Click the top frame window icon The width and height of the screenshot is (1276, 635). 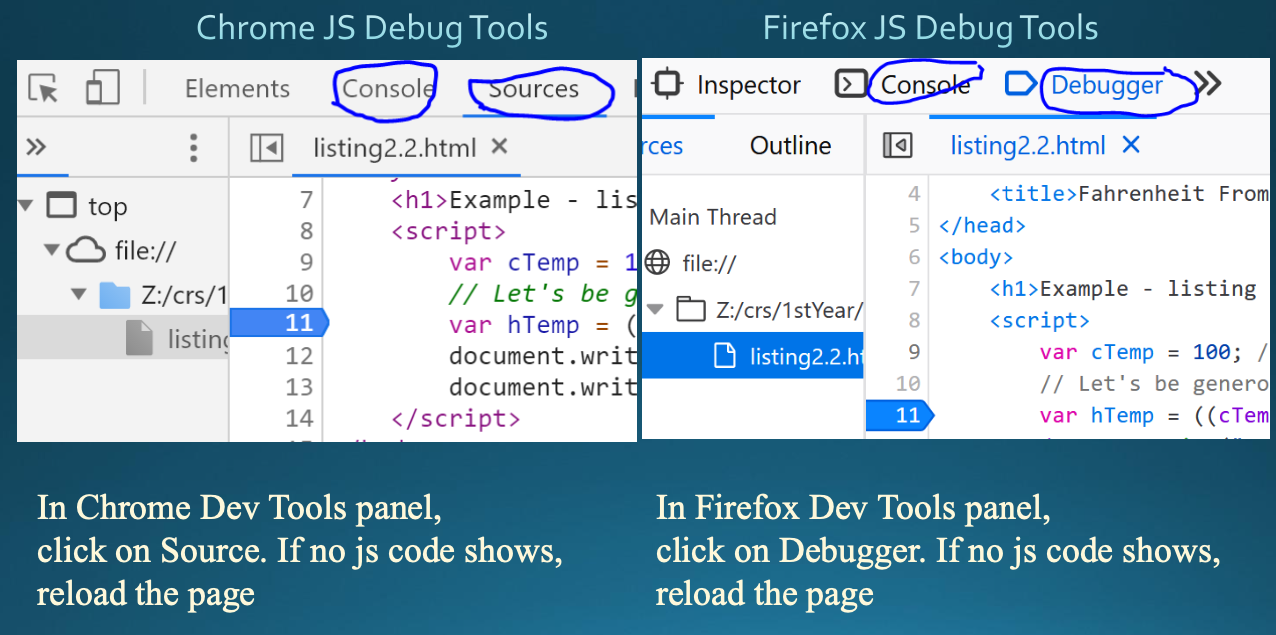[x=62, y=206]
